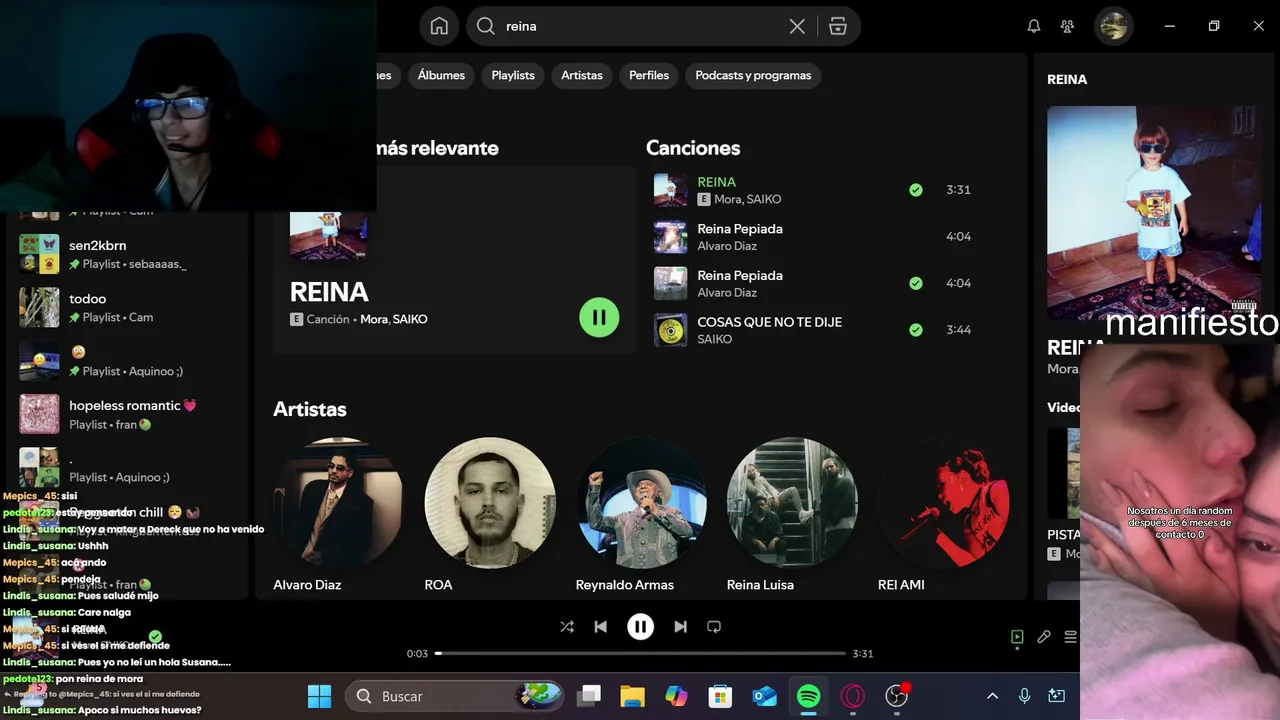Open the lyrics microphone icon

[x=1044, y=637]
